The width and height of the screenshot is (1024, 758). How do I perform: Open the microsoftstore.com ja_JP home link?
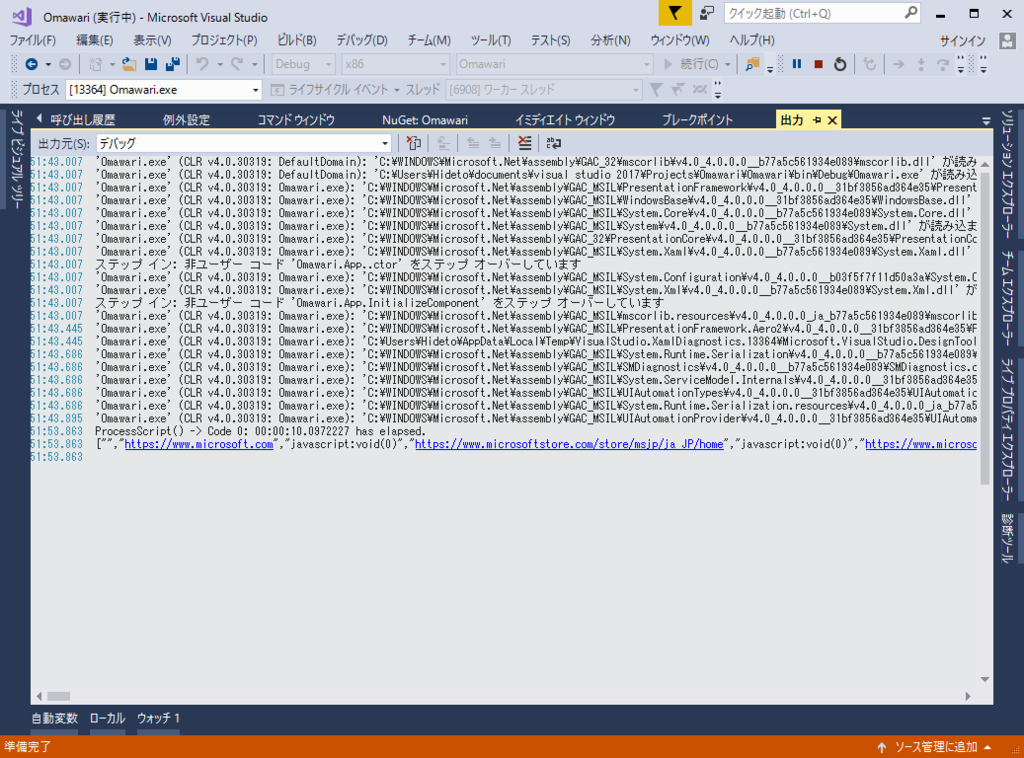click(569, 444)
